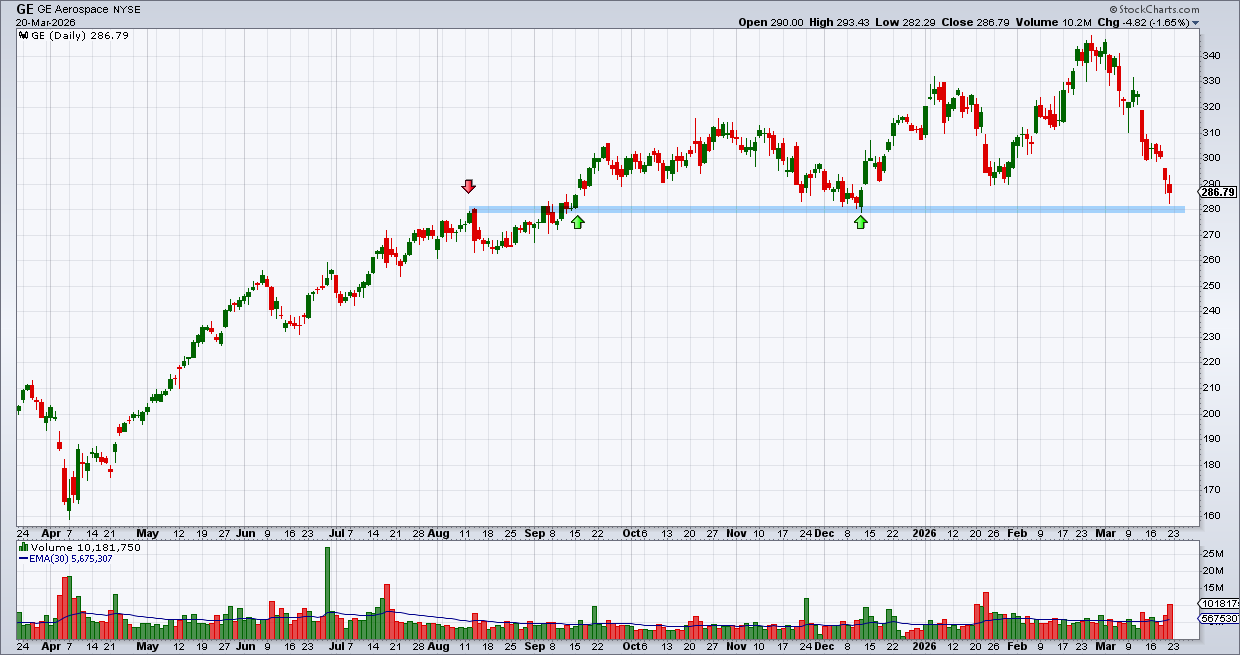Click the 25M volume axis label
This screenshot has width=1240, height=655.
[1213, 554]
